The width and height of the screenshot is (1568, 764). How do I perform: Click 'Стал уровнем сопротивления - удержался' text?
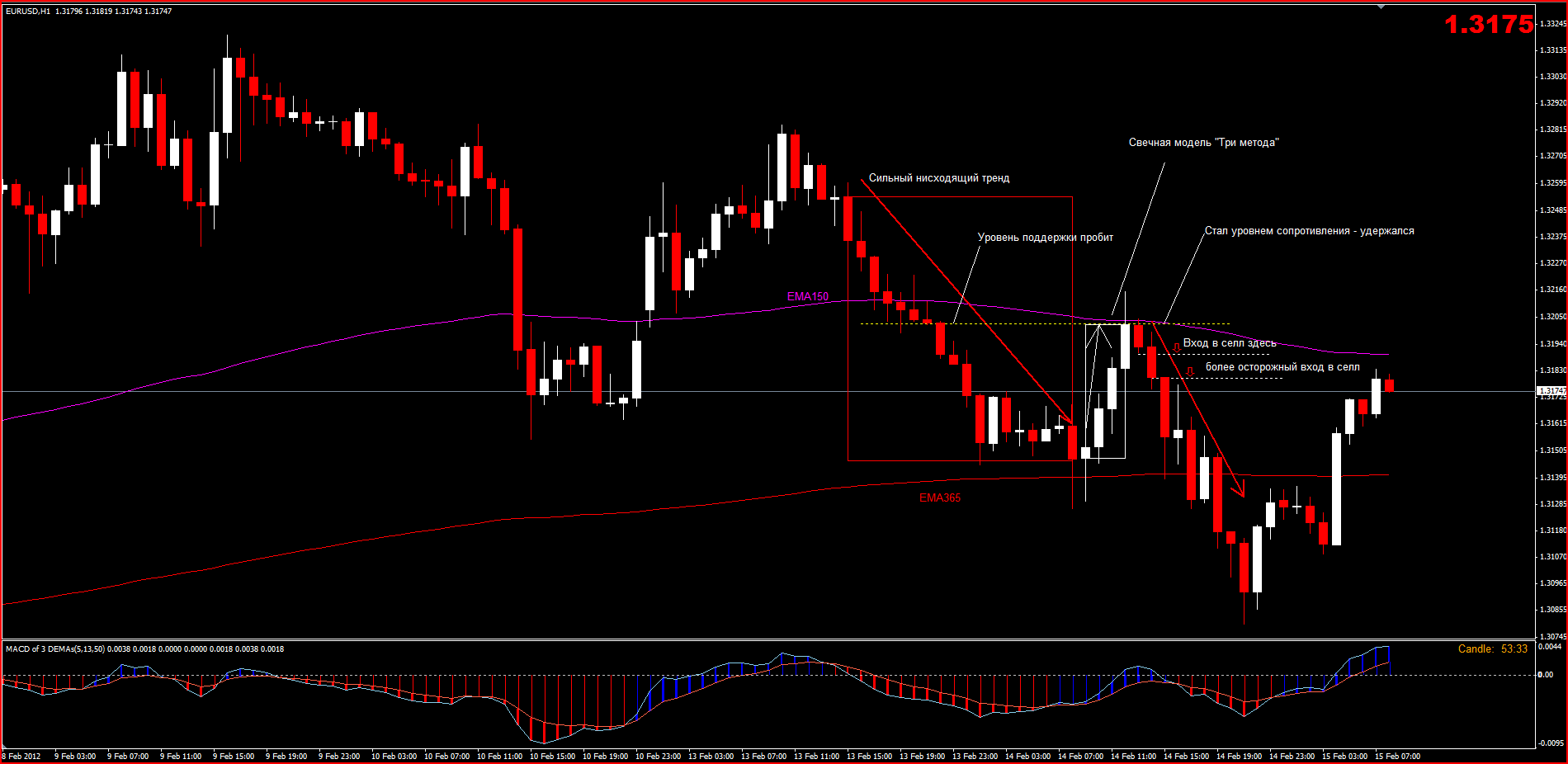click(x=1309, y=231)
